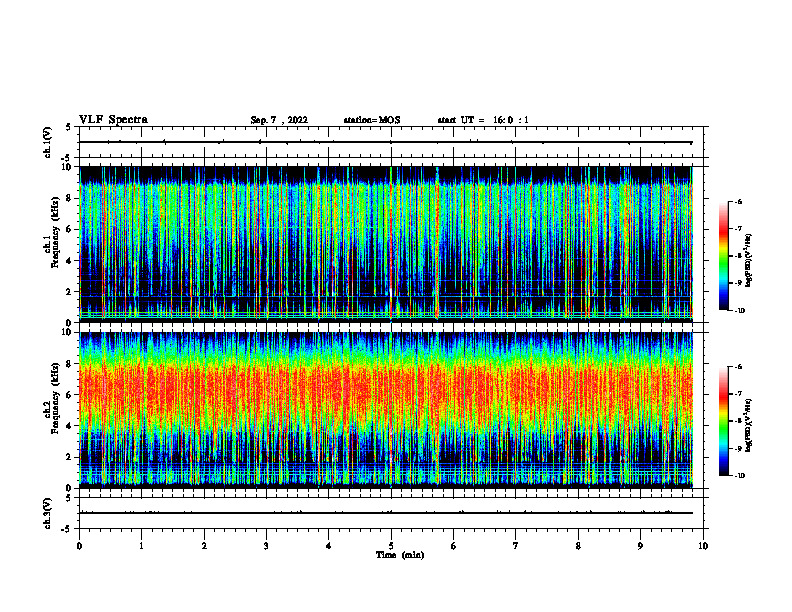The height and width of the screenshot is (612, 792).
Task: Click the ch.2 spectrogram color bar
Action: 723,421
